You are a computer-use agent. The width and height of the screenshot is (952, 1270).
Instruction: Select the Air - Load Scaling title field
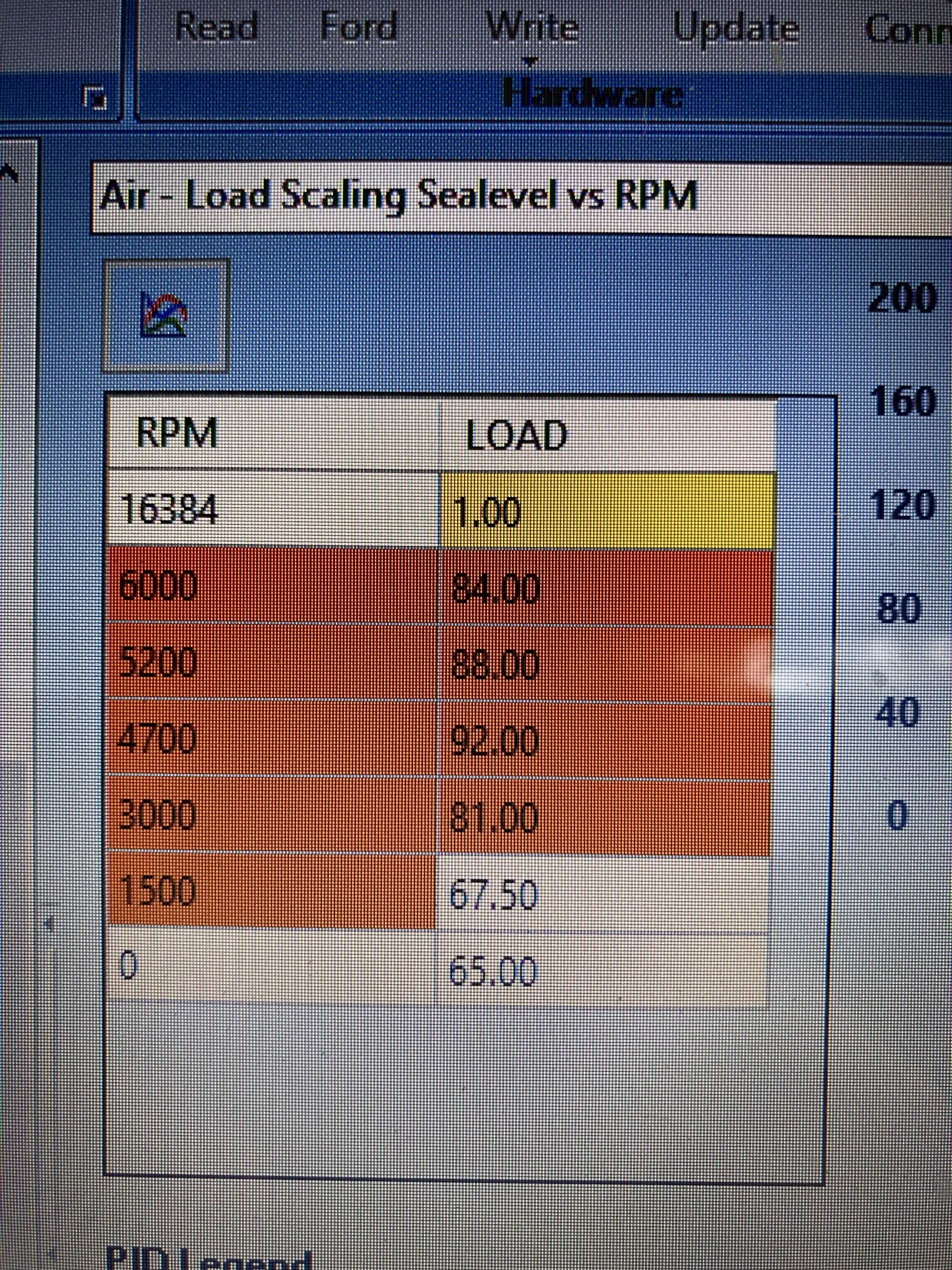(521, 197)
